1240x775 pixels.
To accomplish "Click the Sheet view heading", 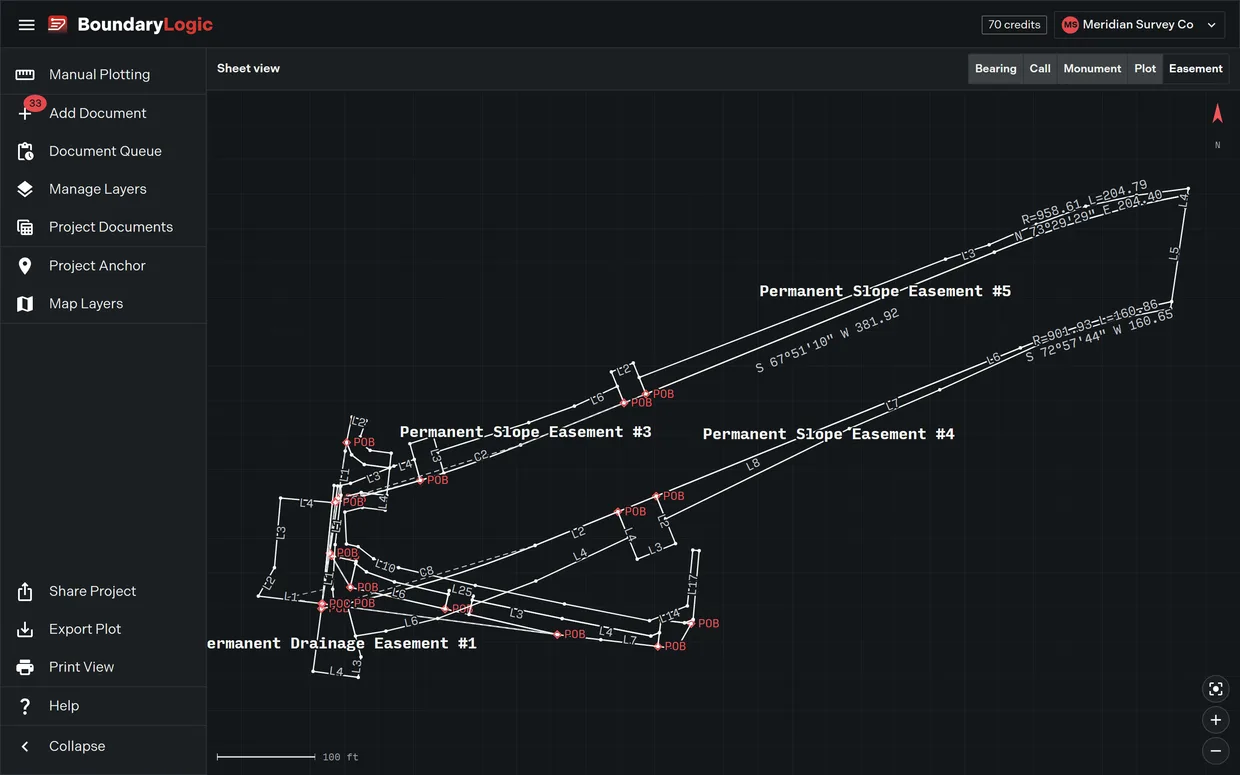I will pyautogui.click(x=248, y=69).
